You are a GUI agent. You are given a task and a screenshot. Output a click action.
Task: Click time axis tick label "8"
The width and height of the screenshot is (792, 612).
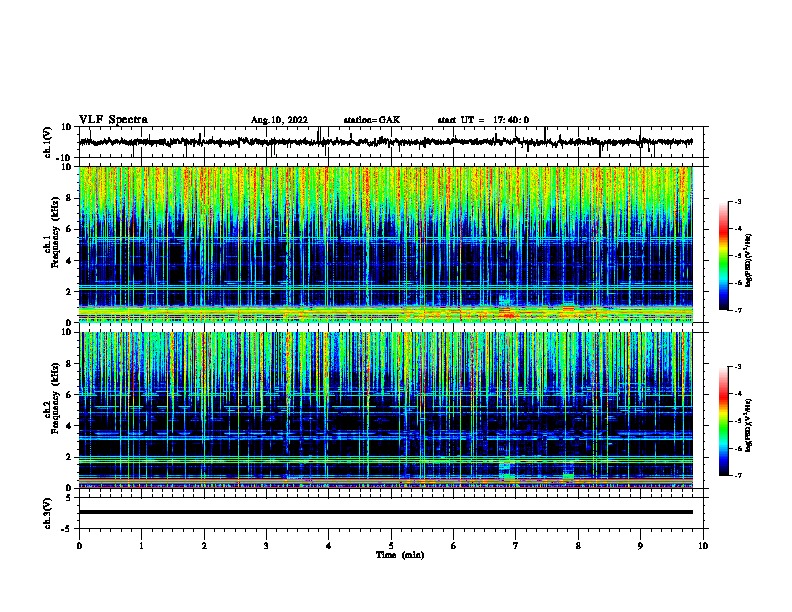(x=578, y=545)
